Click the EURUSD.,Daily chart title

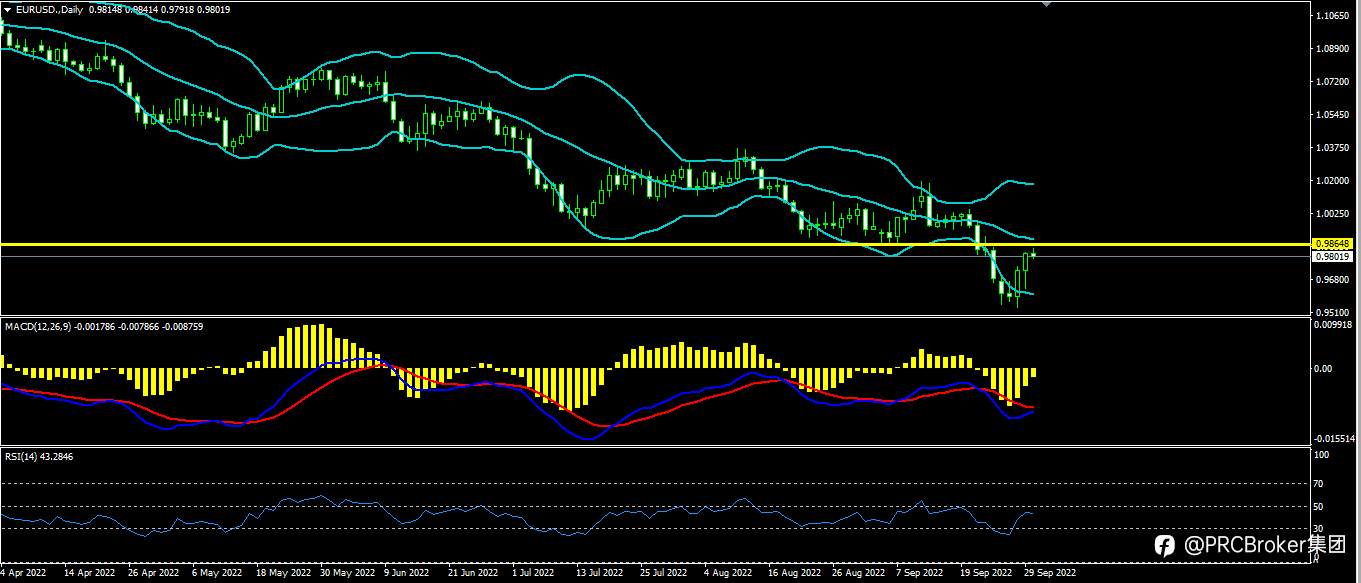pos(49,9)
